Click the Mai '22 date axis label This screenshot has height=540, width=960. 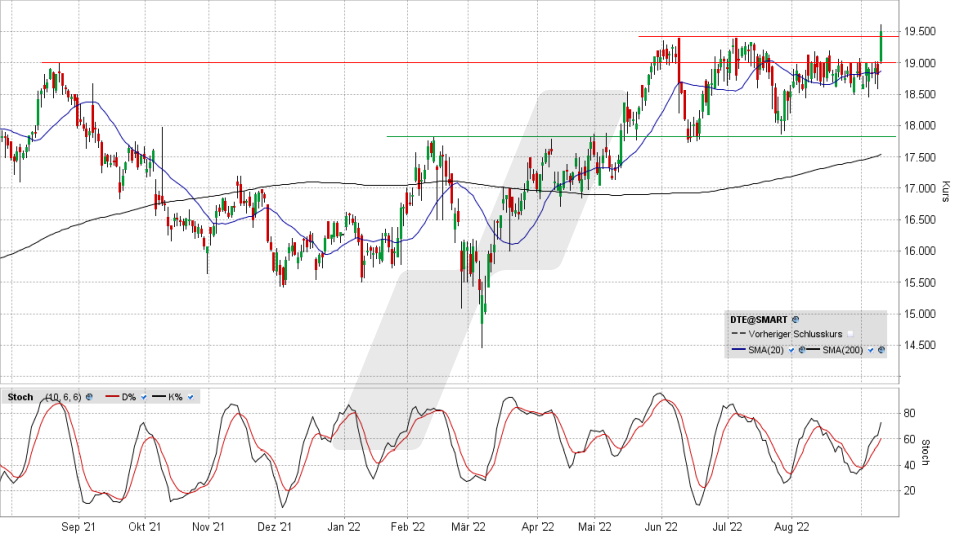594,527
